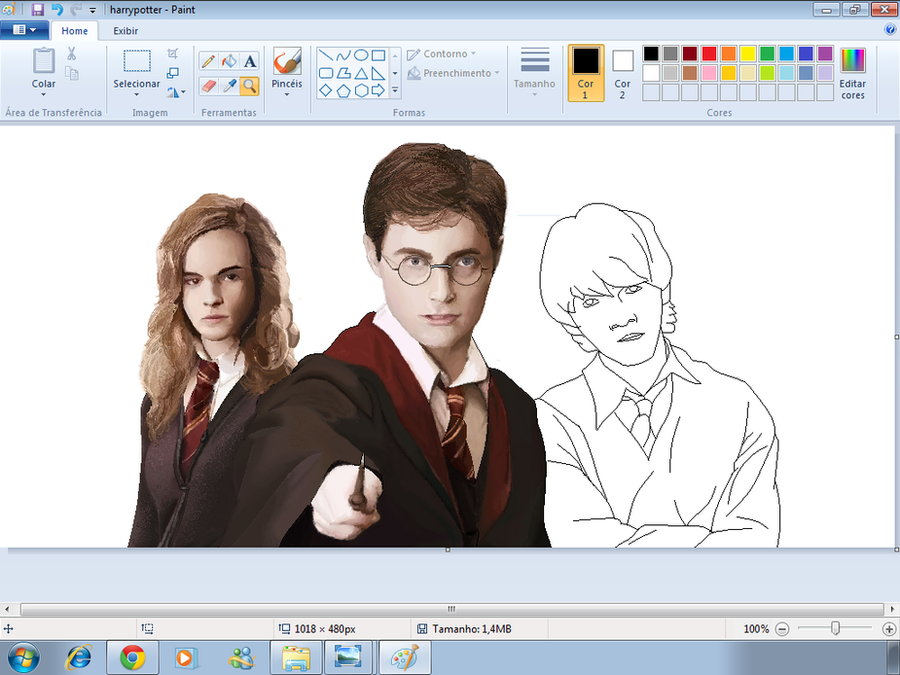Open the Colar dropdown arrow
This screenshot has width=900, height=675.
point(44,95)
